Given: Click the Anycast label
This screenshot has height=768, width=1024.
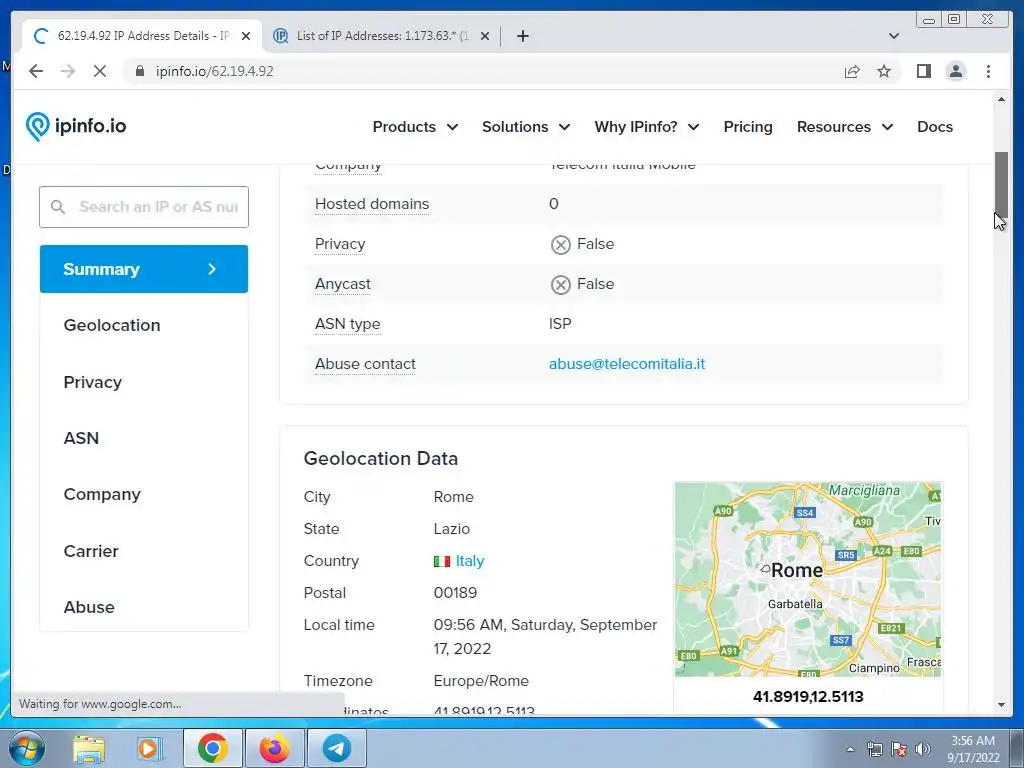Looking at the screenshot, I should click(342, 284).
